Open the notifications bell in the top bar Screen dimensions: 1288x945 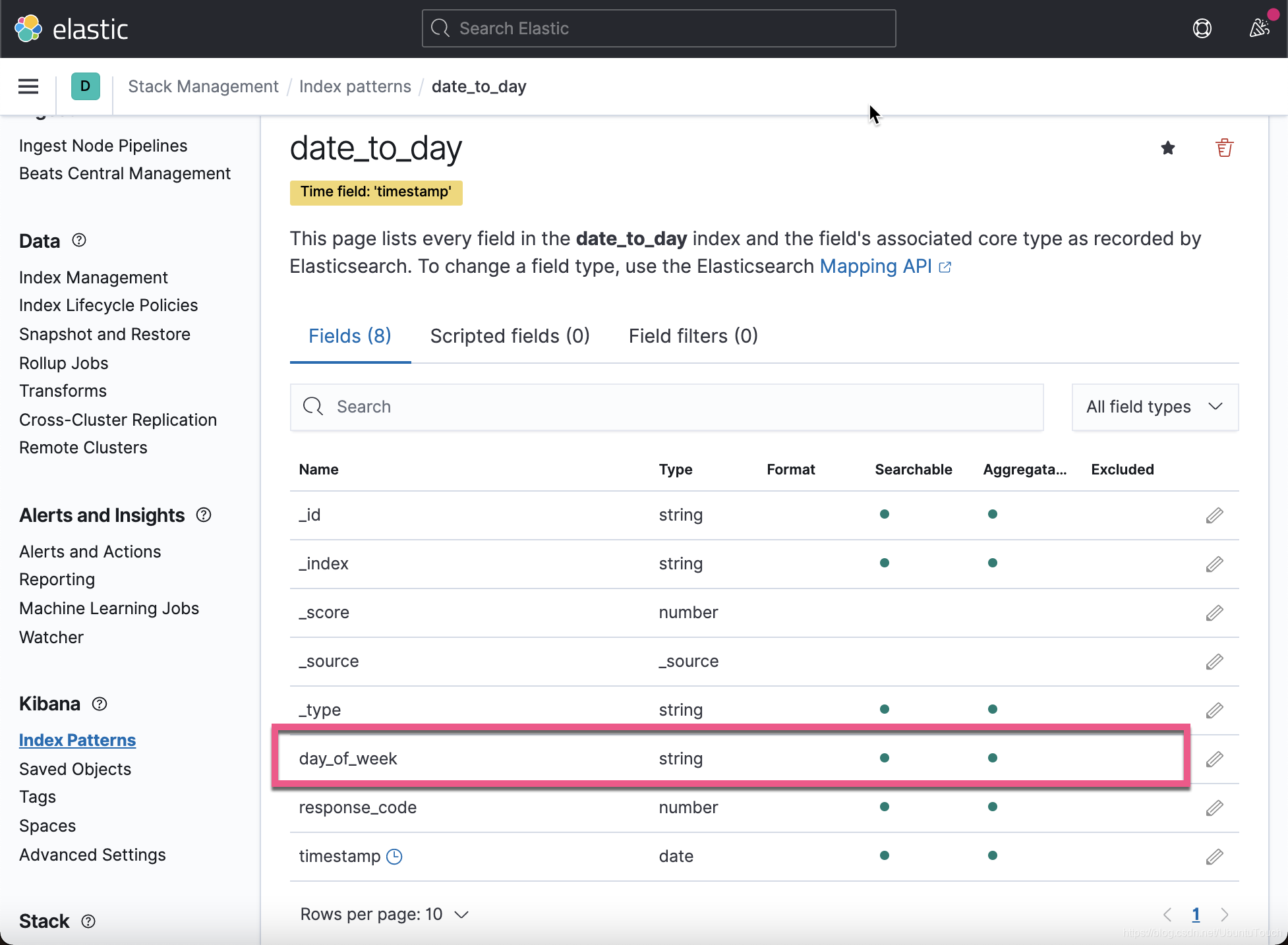1260,28
